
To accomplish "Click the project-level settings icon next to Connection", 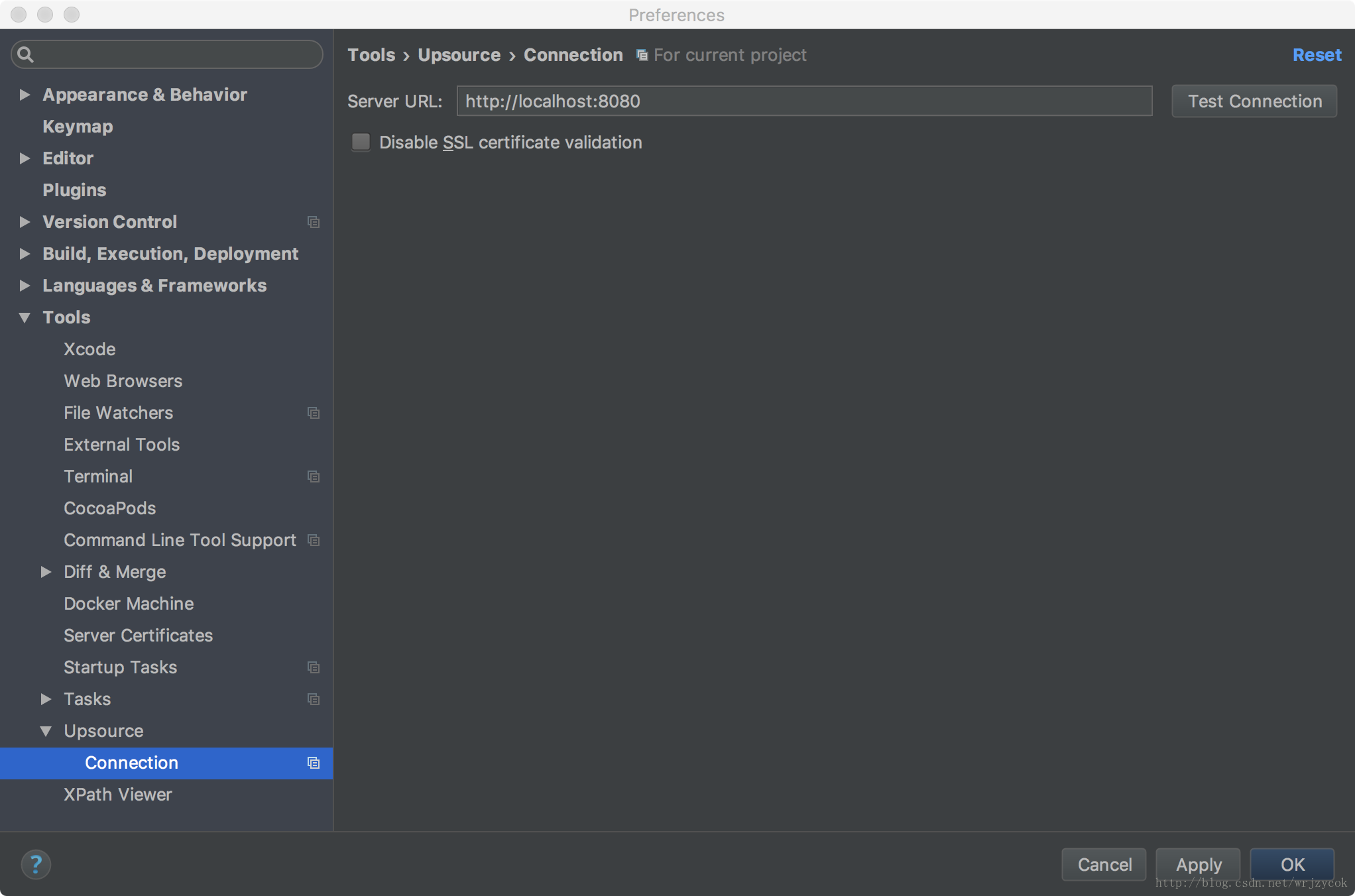I will [313, 763].
